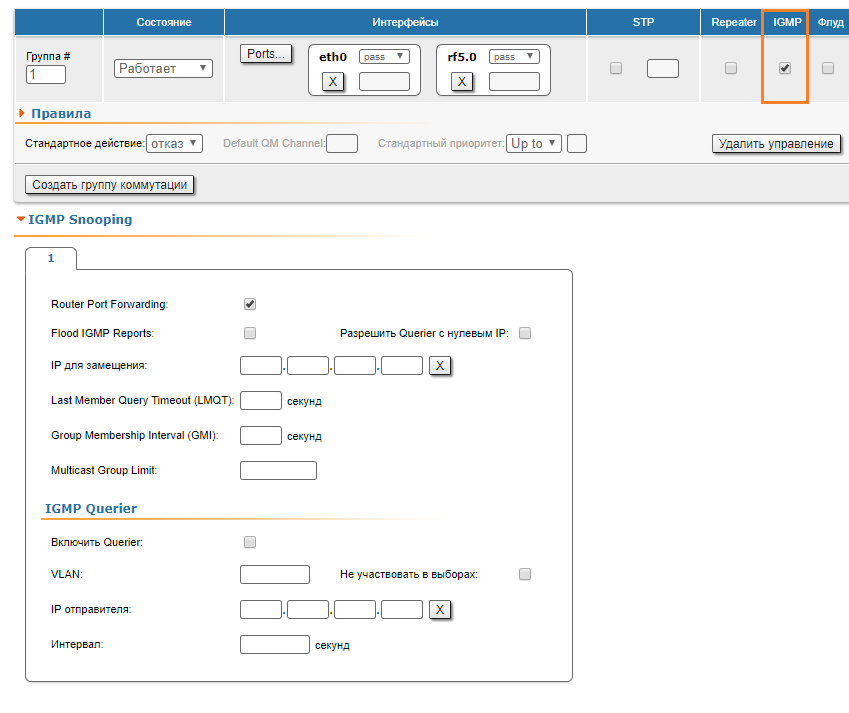The image size is (849, 713).
Task: Click the Ports... button
Action: click(x=266, y=54)
